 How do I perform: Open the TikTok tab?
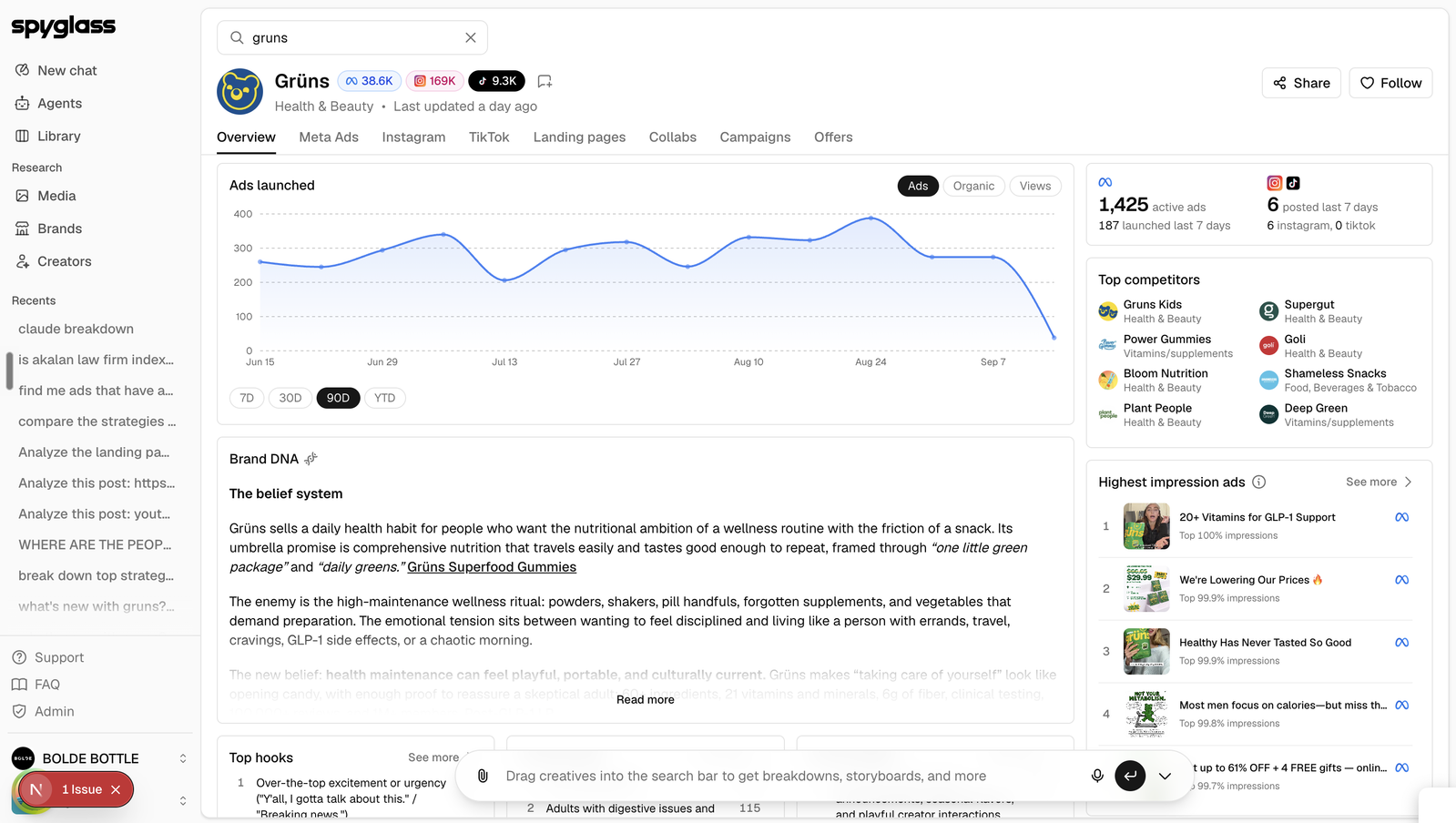click(489, 137)
